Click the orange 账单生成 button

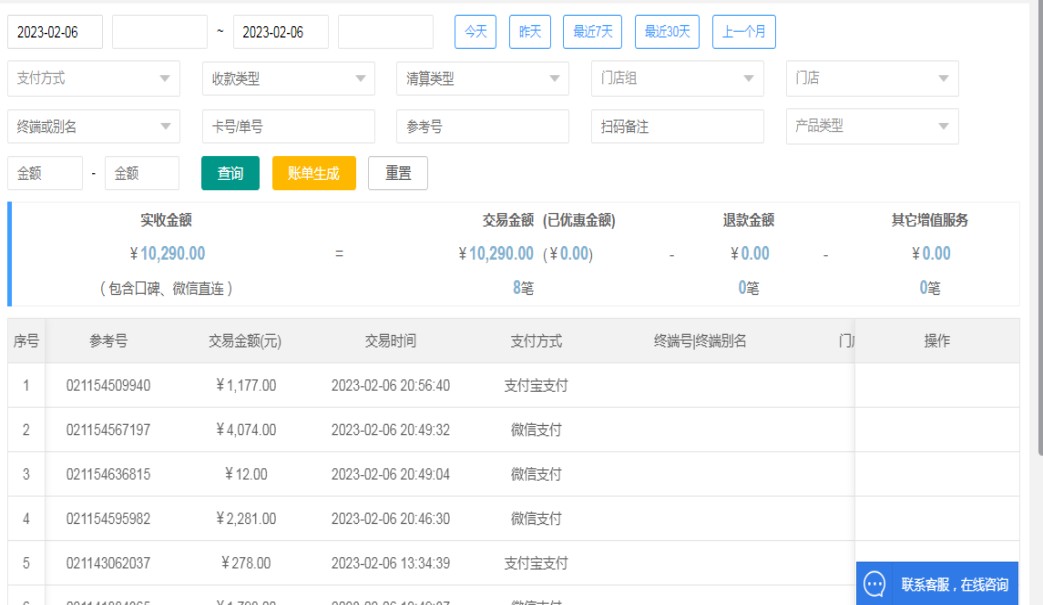[x=314, y=173]
